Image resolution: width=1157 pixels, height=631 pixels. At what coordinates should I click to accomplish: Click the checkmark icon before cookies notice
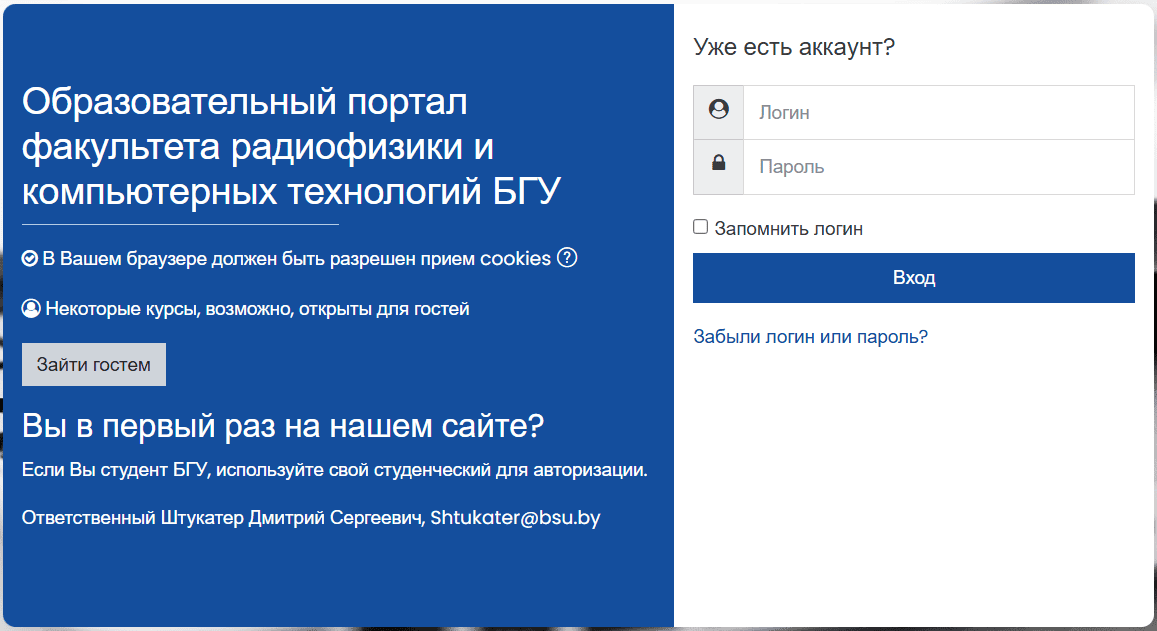[30, 258]
